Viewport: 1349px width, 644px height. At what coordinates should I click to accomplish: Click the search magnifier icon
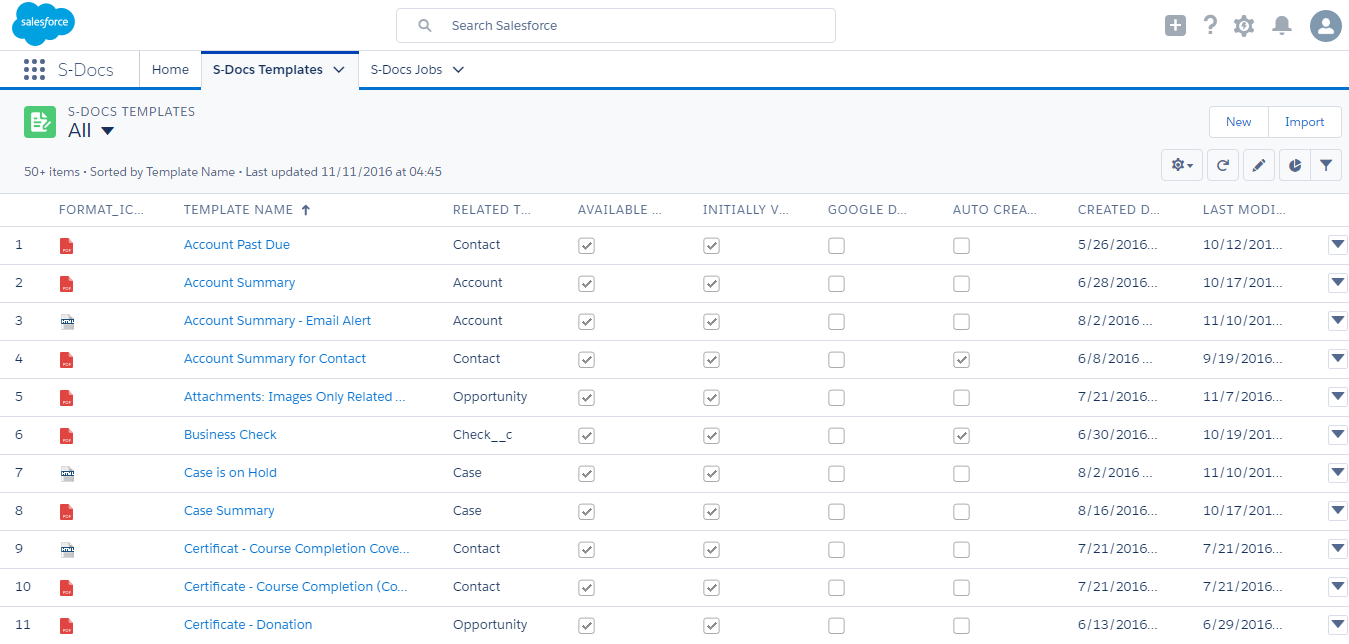click(425, 26)
